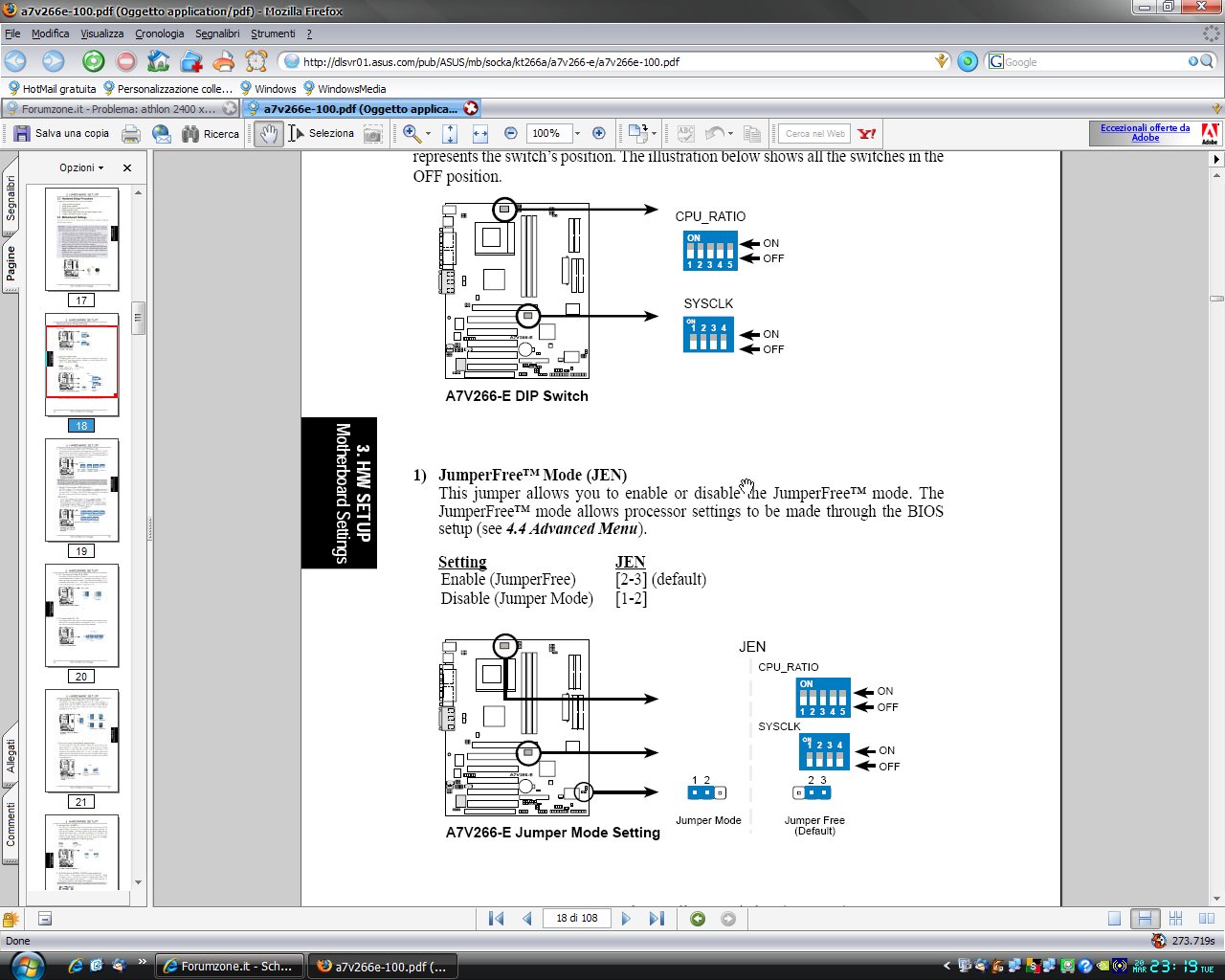Open the Segnalibri menu

(217, 33)
